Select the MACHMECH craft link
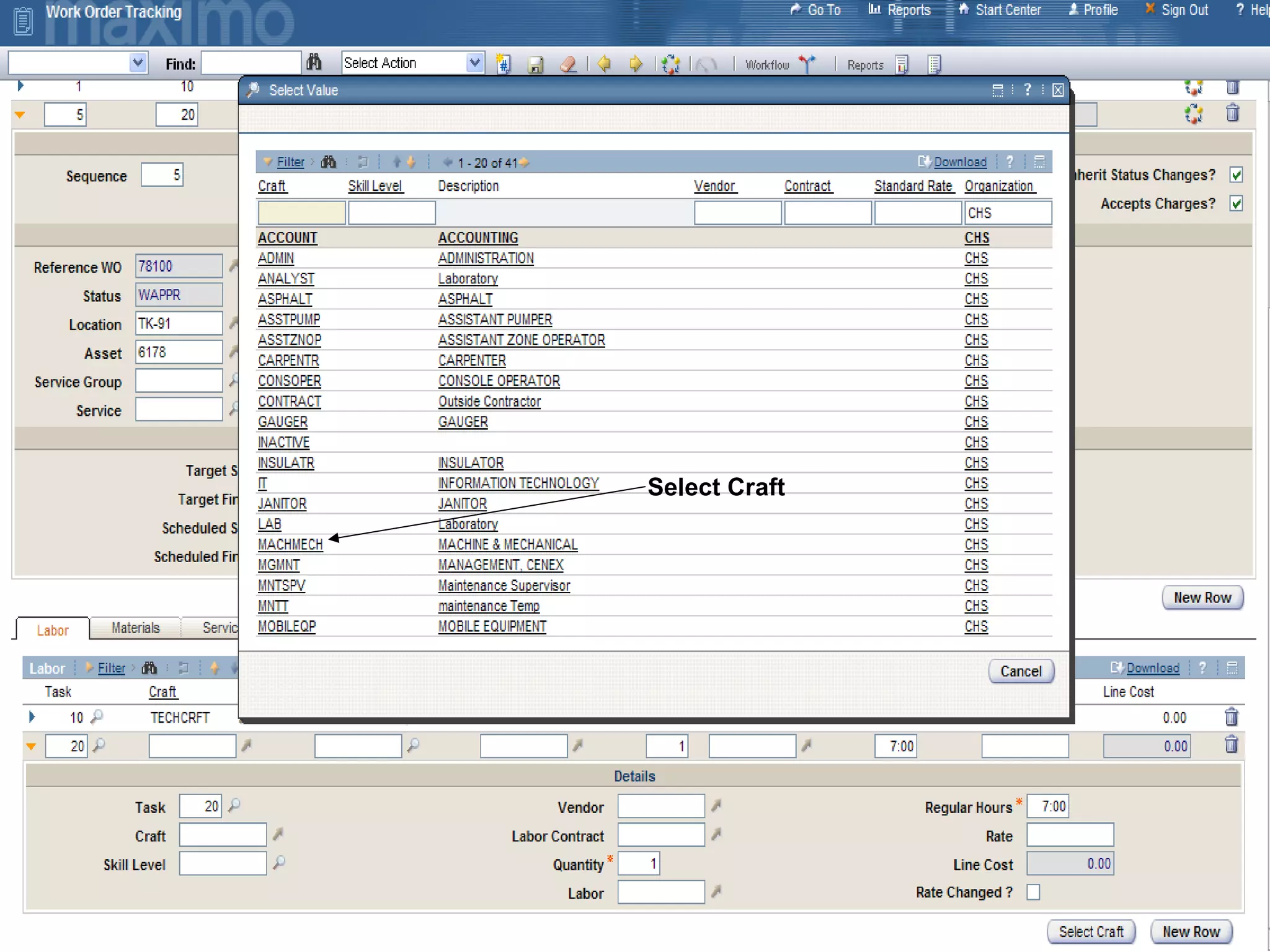The width and height of the screenshot is (1270, 952). click(290, 545)
